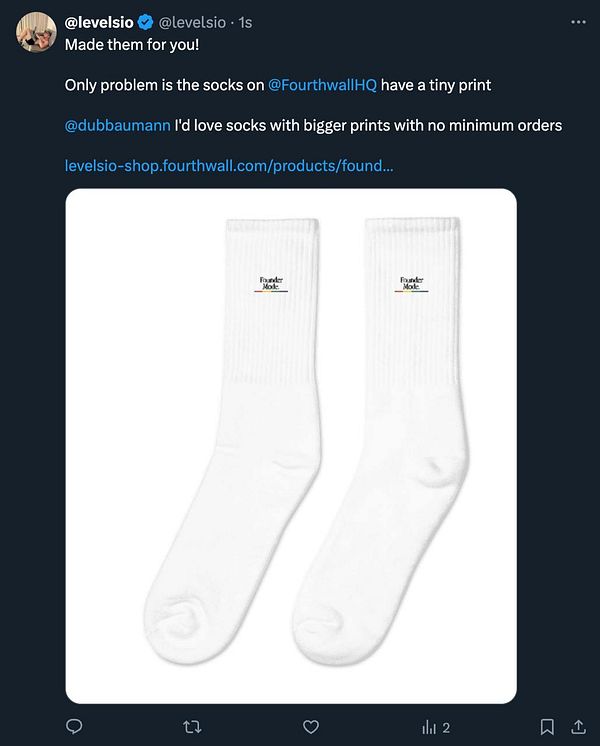
Task: Share tweet via upload arrow icon
Action: pos(578,726)
